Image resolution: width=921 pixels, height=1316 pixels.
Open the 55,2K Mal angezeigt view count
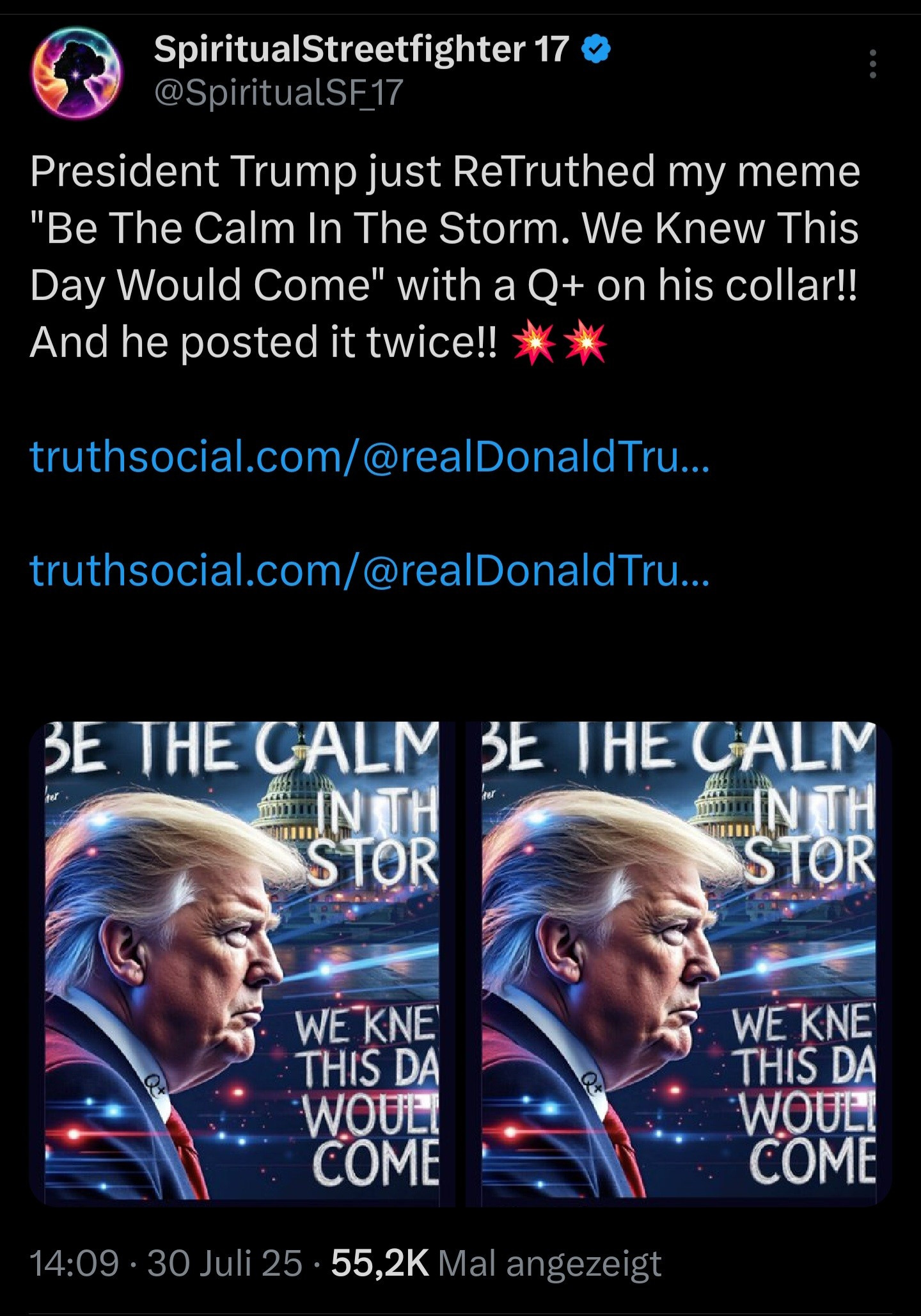click(496, 1264)
